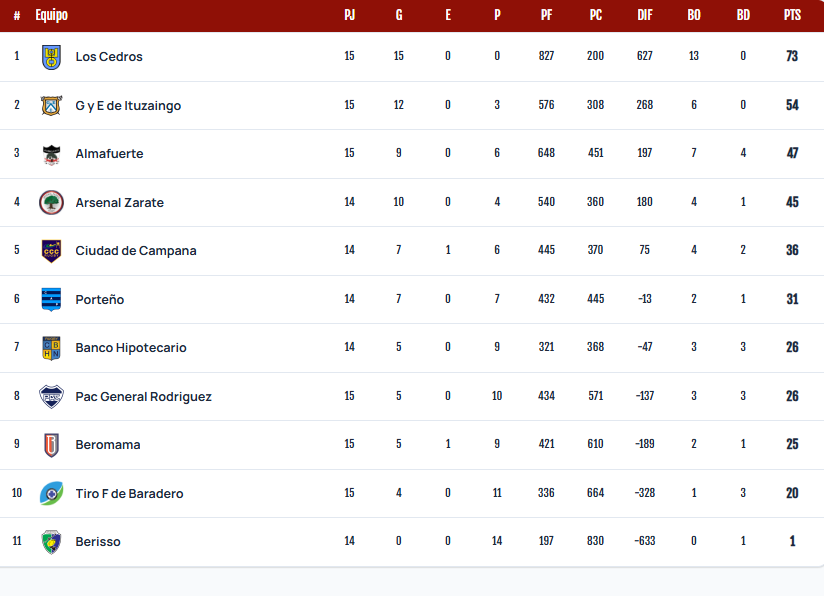Sort table by PTS column header
Image resolution: width=824 pixels, height=596 pixels.
[x=792, y=15]
